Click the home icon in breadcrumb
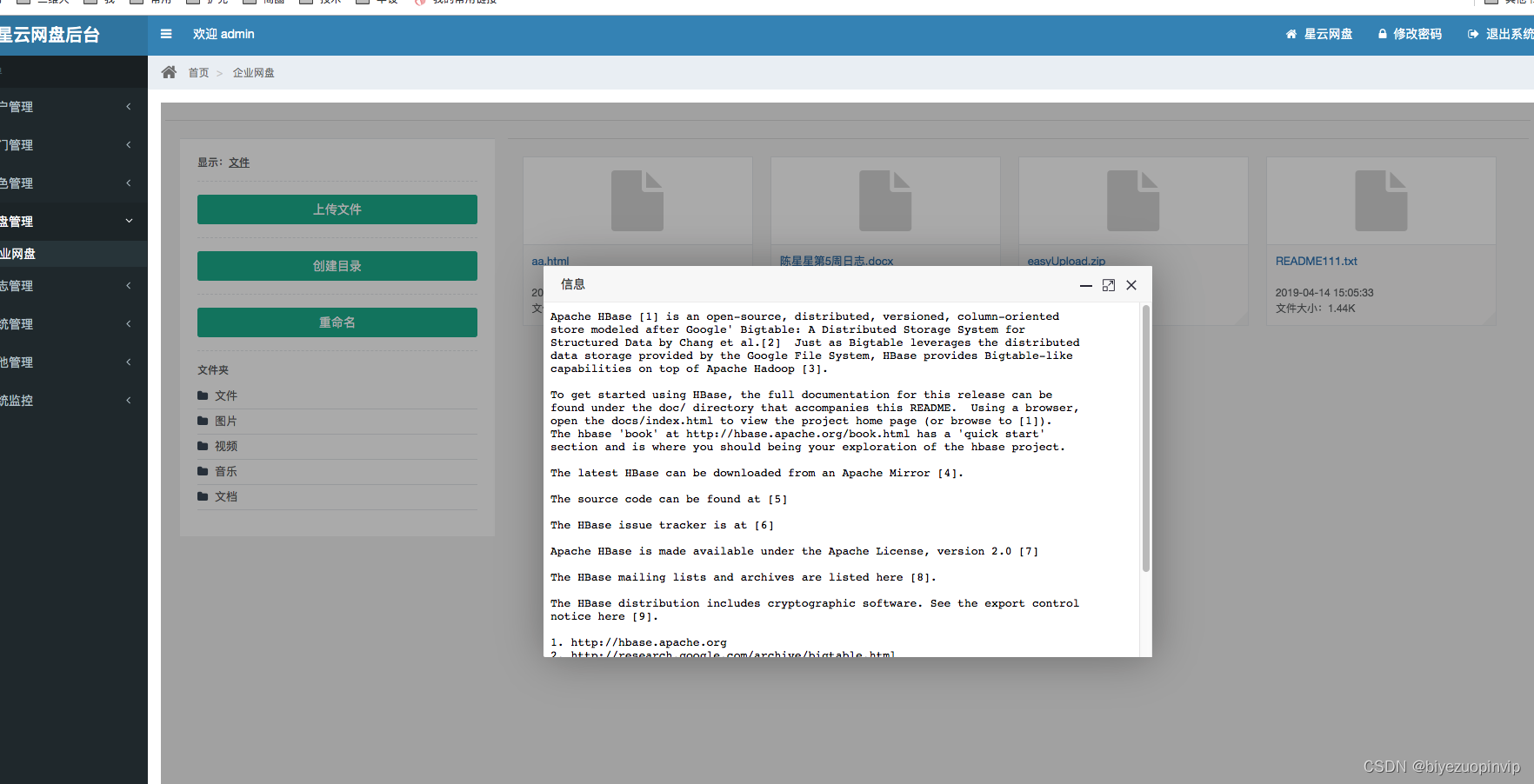 169,72
